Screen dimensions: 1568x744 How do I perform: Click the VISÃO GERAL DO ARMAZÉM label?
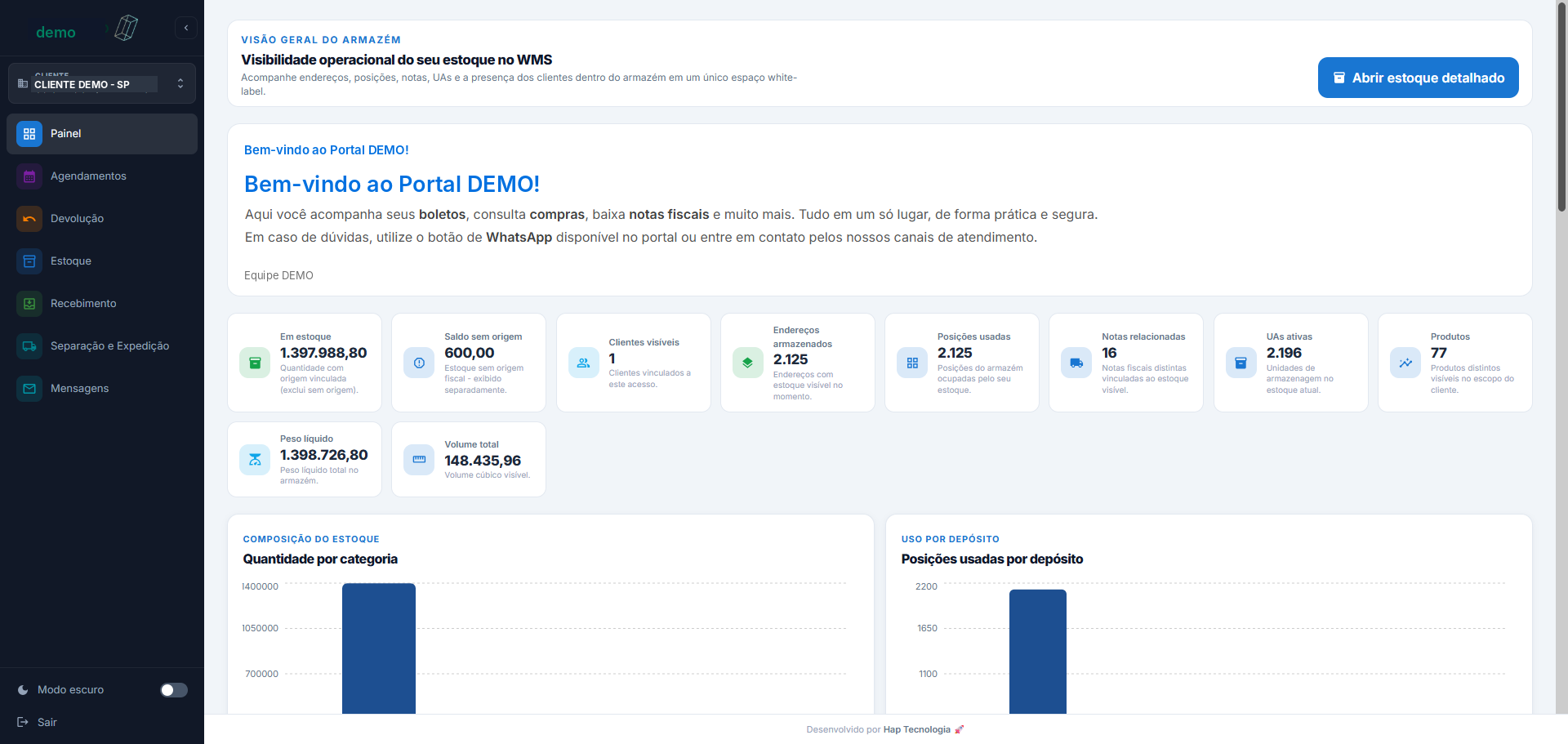tap(321, 40)
